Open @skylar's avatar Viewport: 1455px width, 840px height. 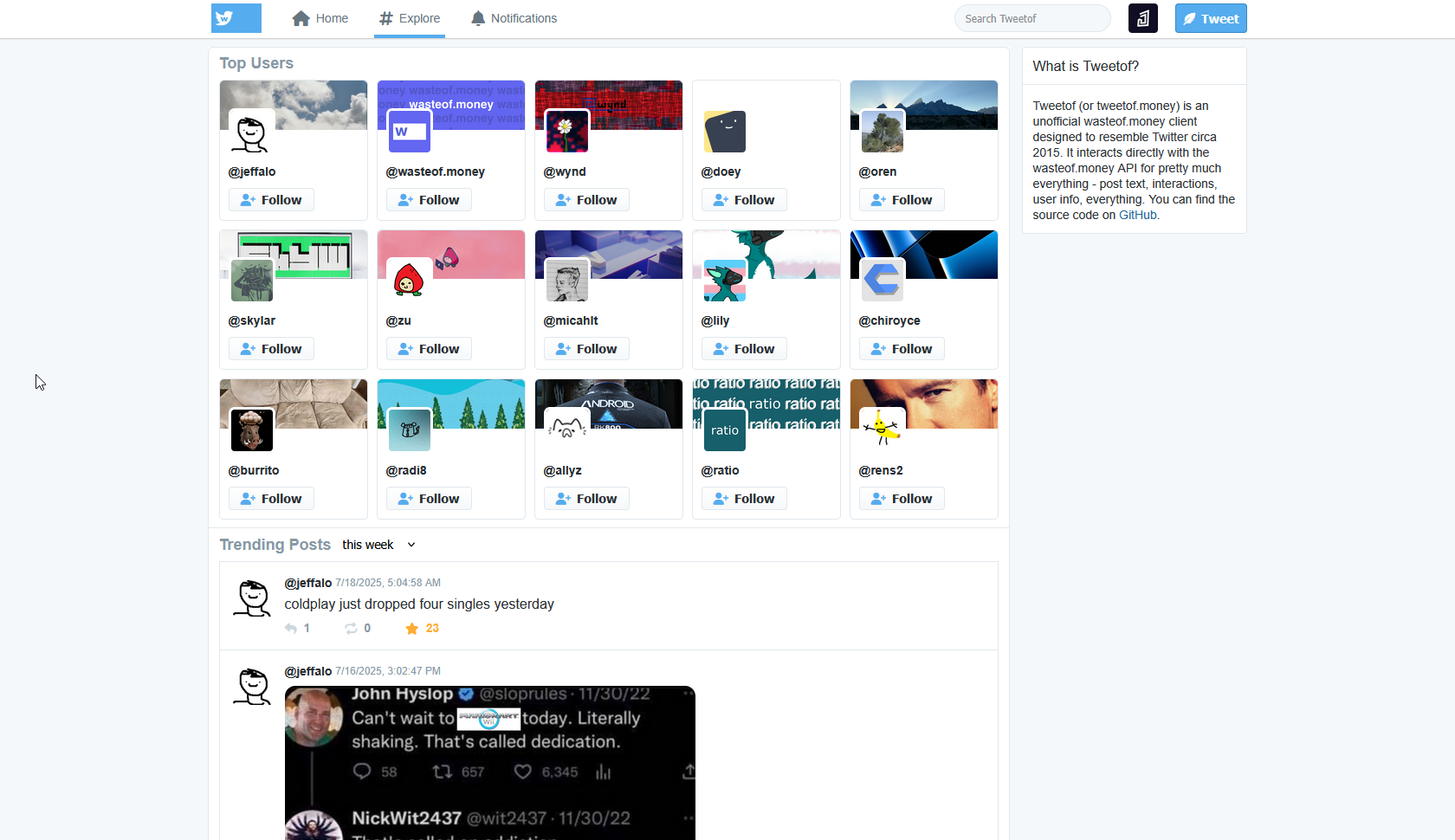point(252,281)
